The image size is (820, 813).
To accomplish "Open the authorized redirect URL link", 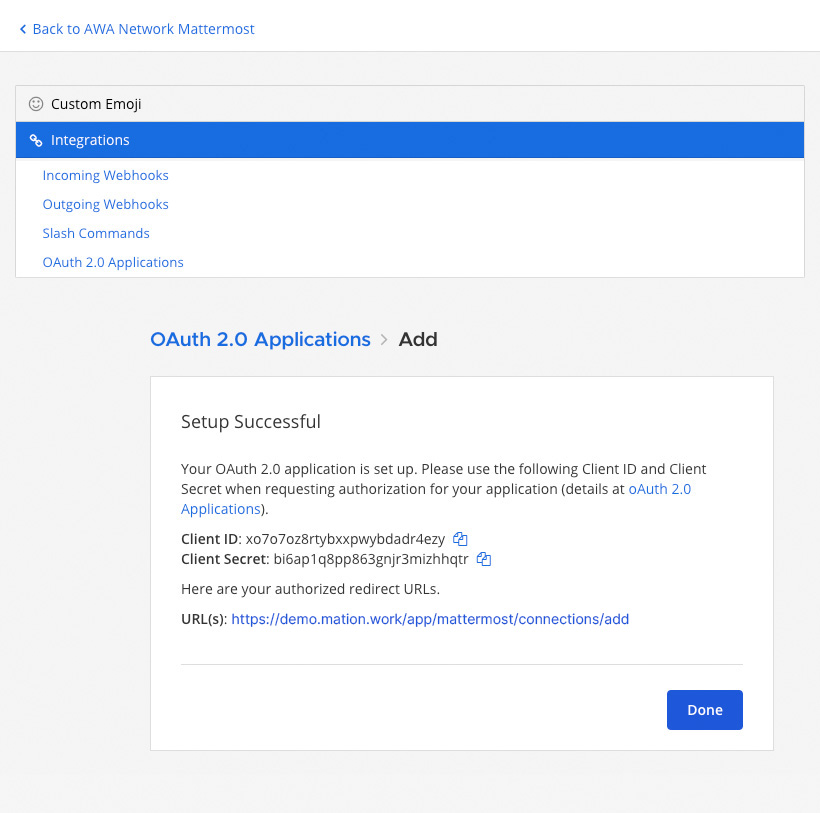I will [x=430, y=619].
